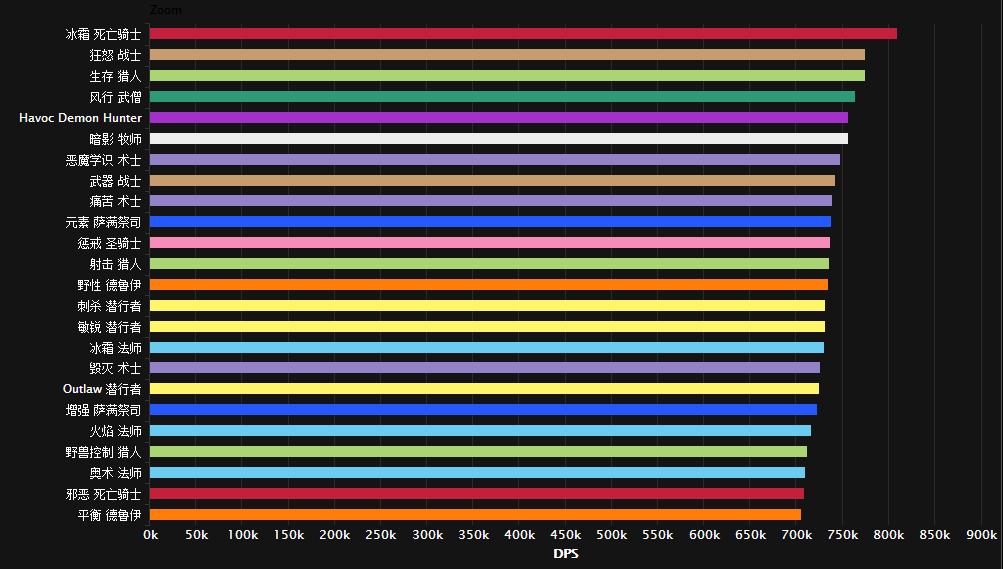This screenshot has height=569, width=1003.
Task: Select the 火焰 法师 light blue bar
Action: click(x=480, y=431)
